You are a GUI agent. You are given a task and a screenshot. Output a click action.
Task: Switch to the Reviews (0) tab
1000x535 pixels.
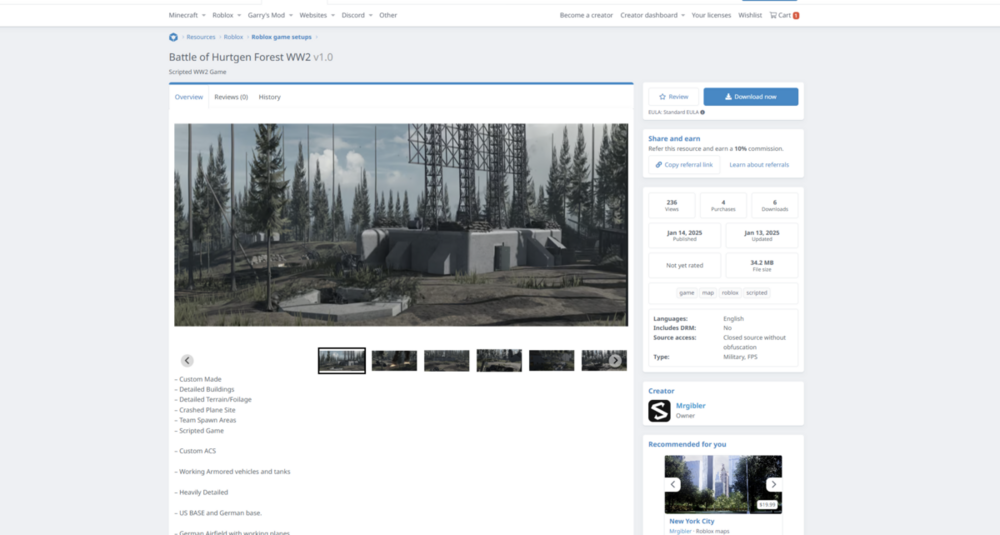tap(231, 97)
